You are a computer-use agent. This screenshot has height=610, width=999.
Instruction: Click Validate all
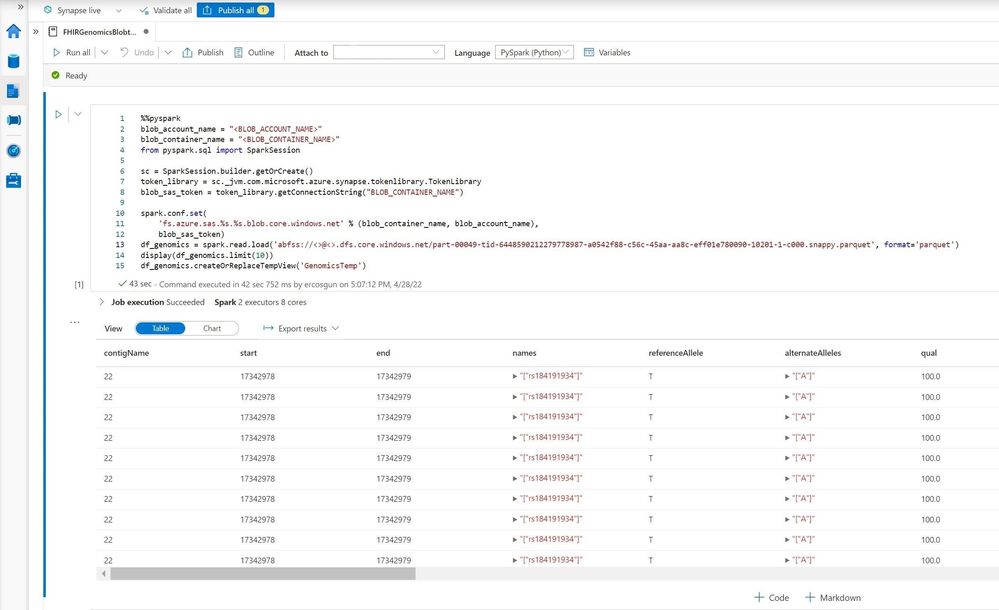click(166, 10)
